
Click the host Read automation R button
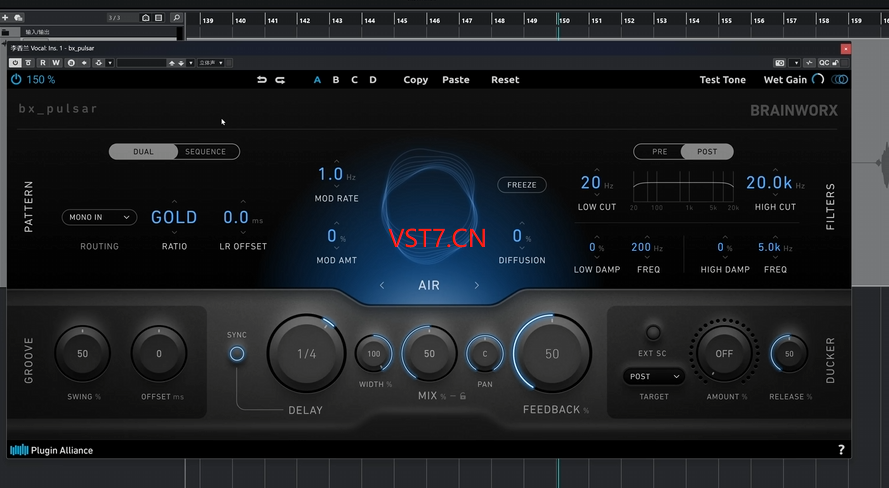coord(43,63)
